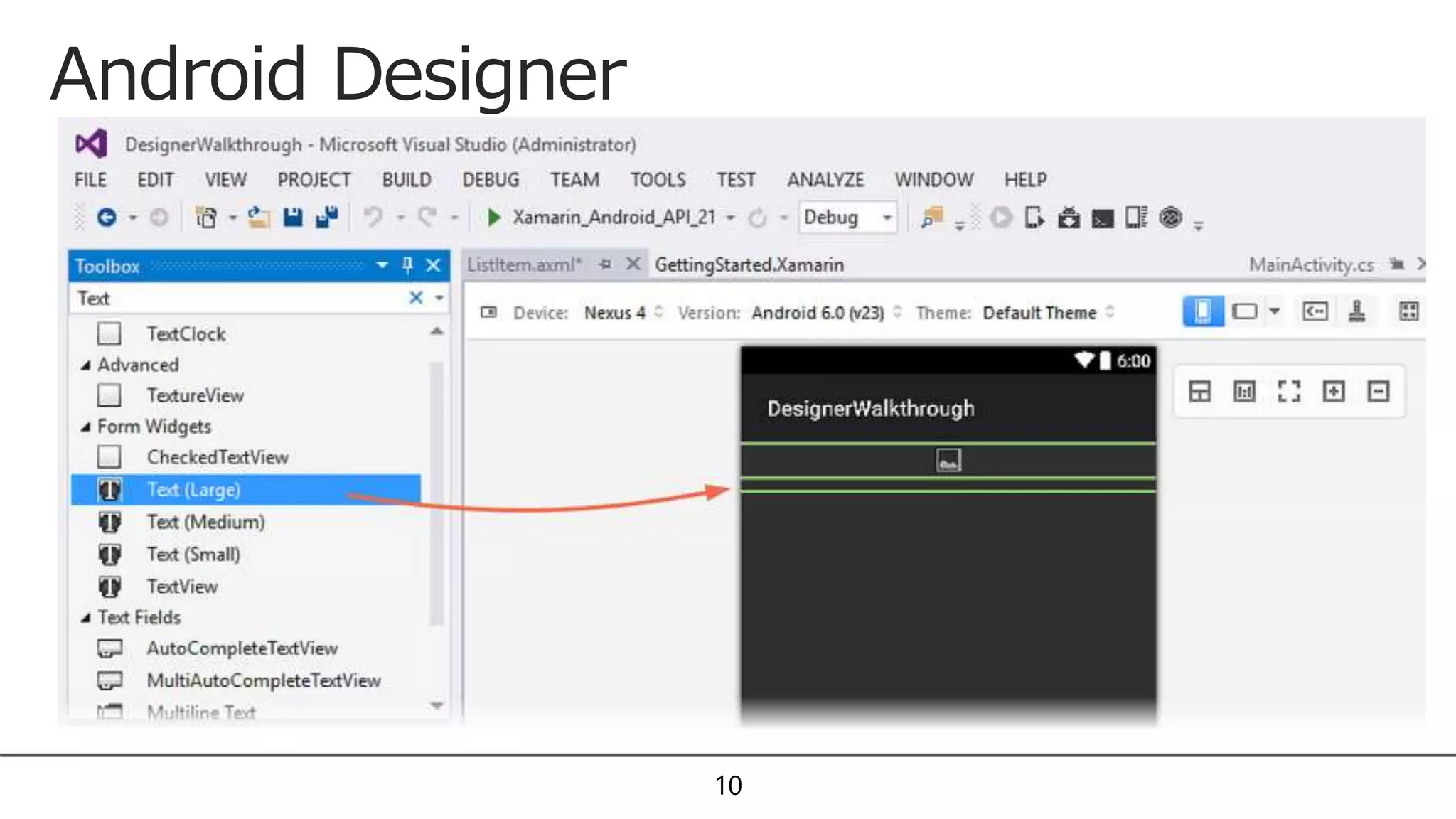Image resolution: width=1456 pixels, height=819 pixels.
Task: Click the Save All icon
Action: coord(327,217)
